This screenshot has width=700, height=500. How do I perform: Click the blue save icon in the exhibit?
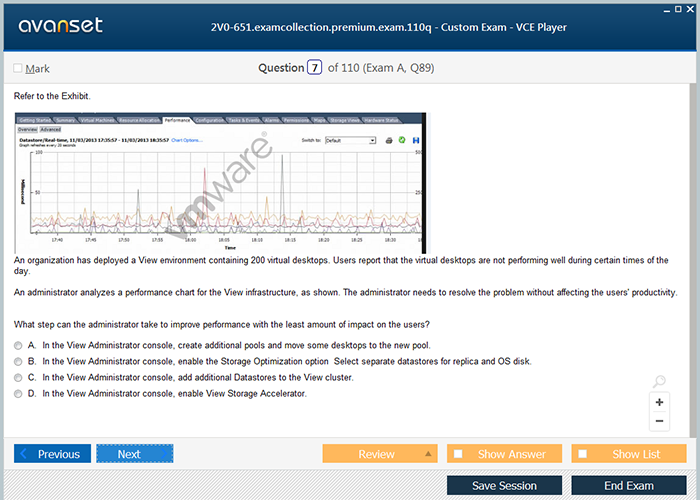click(x=415, y=141)
